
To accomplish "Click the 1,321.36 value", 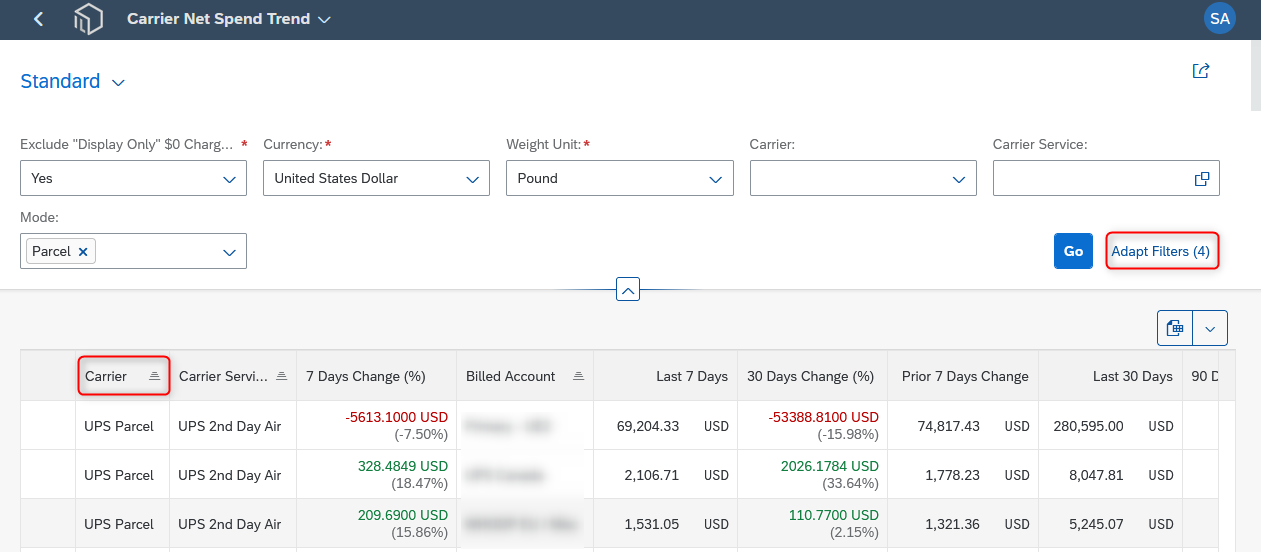I will pyautogui.click(x=952, y=524).
